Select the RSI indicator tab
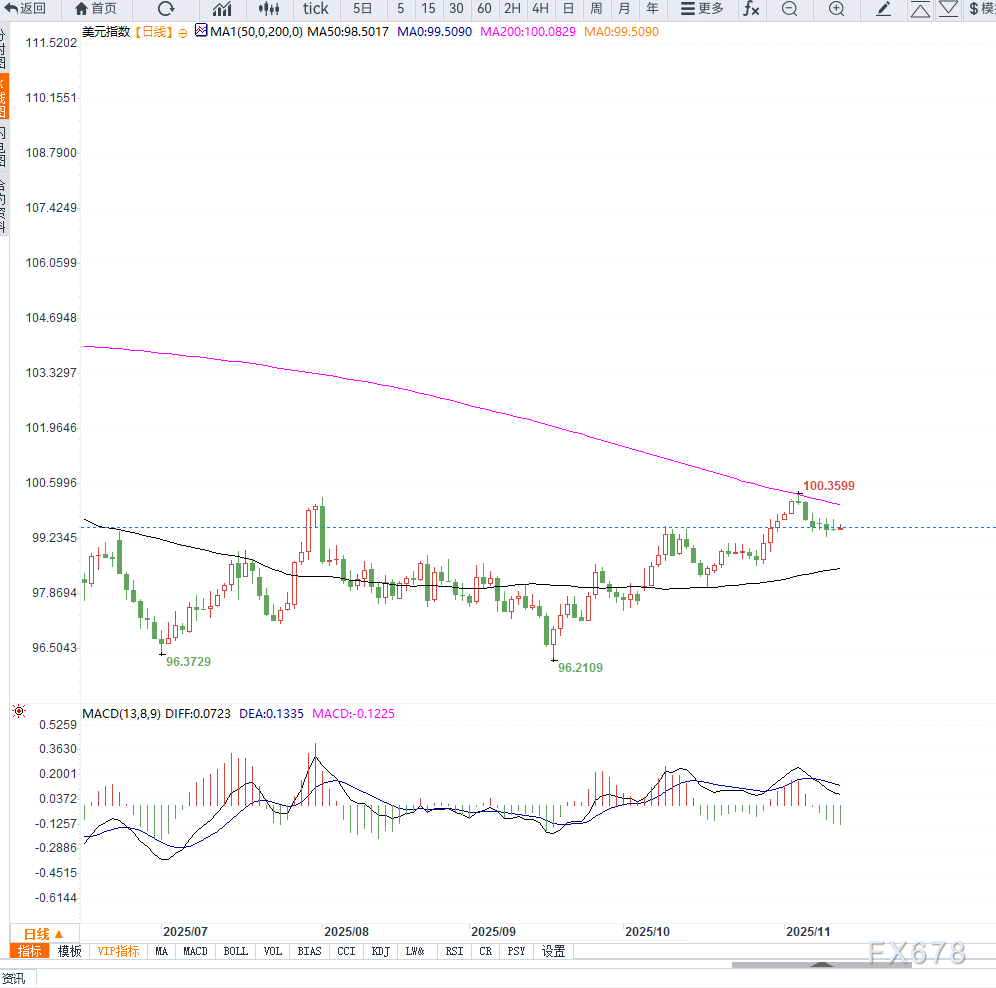Screen dimensions: 996x988 (x=454, y=951)
